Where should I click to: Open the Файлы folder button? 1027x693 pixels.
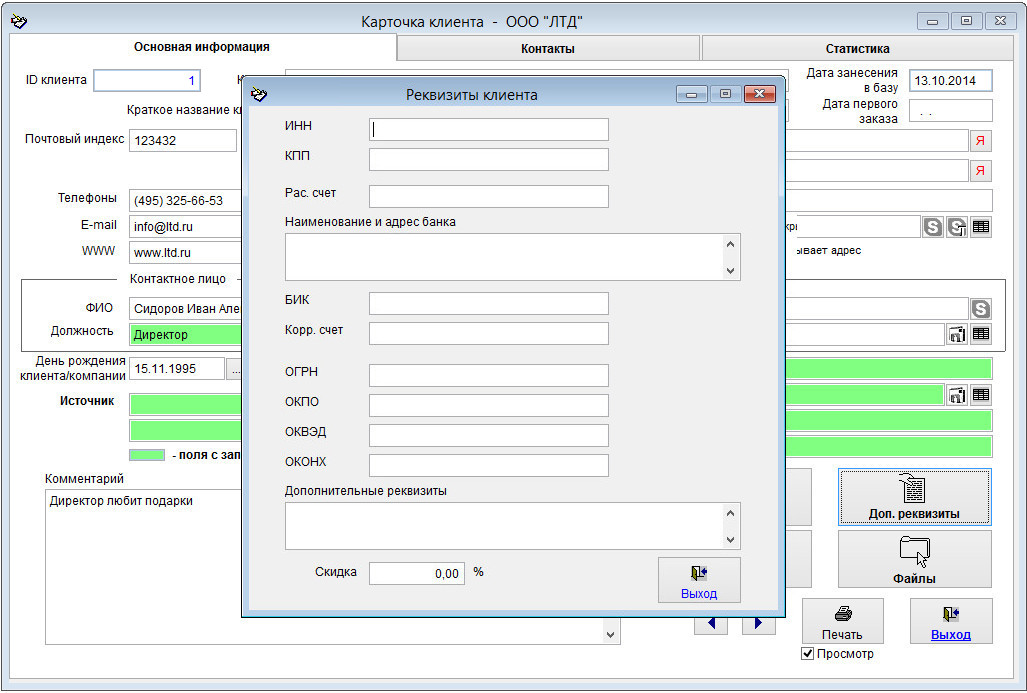point(914,558)
